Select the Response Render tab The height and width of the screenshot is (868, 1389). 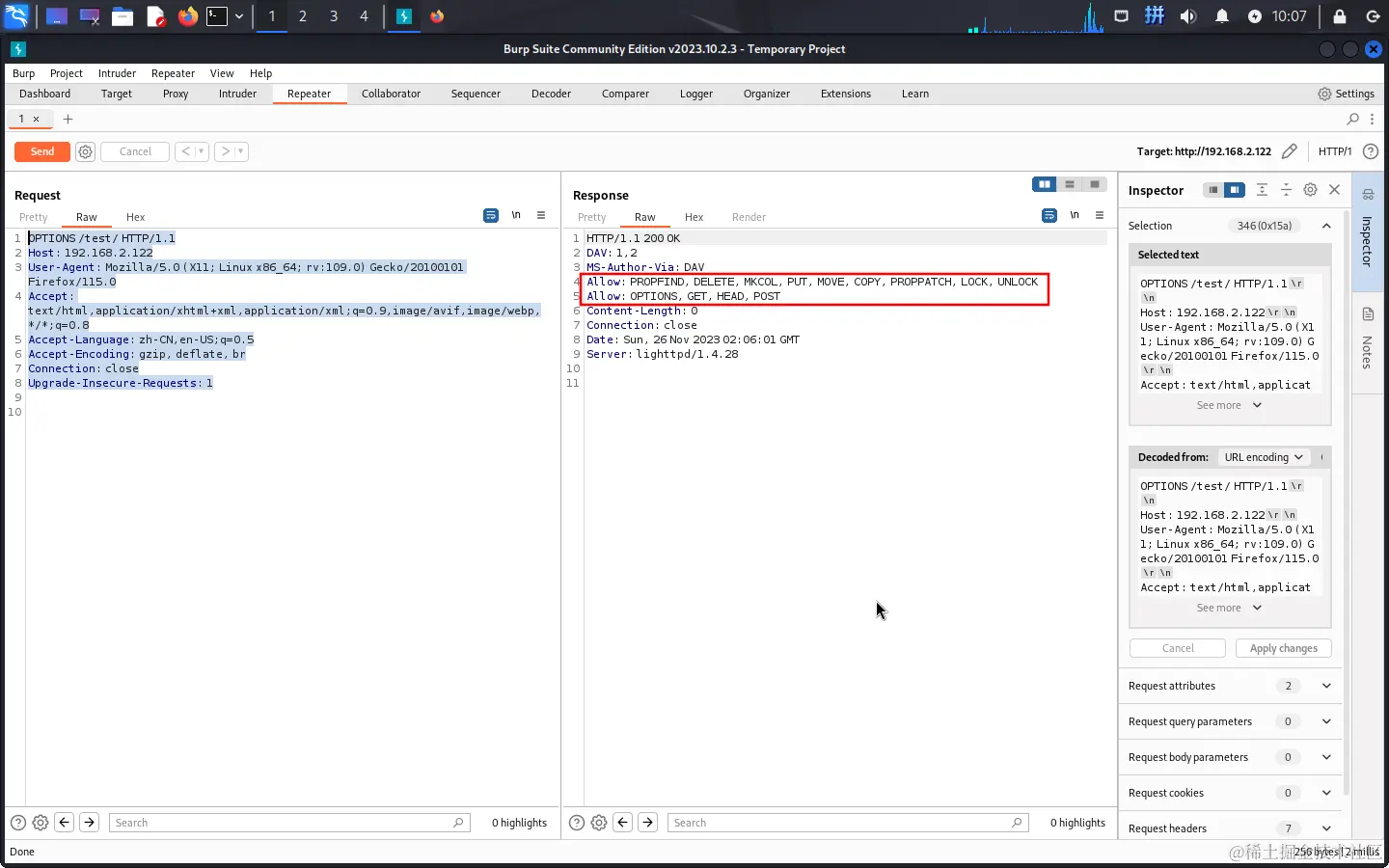point(749,217)
